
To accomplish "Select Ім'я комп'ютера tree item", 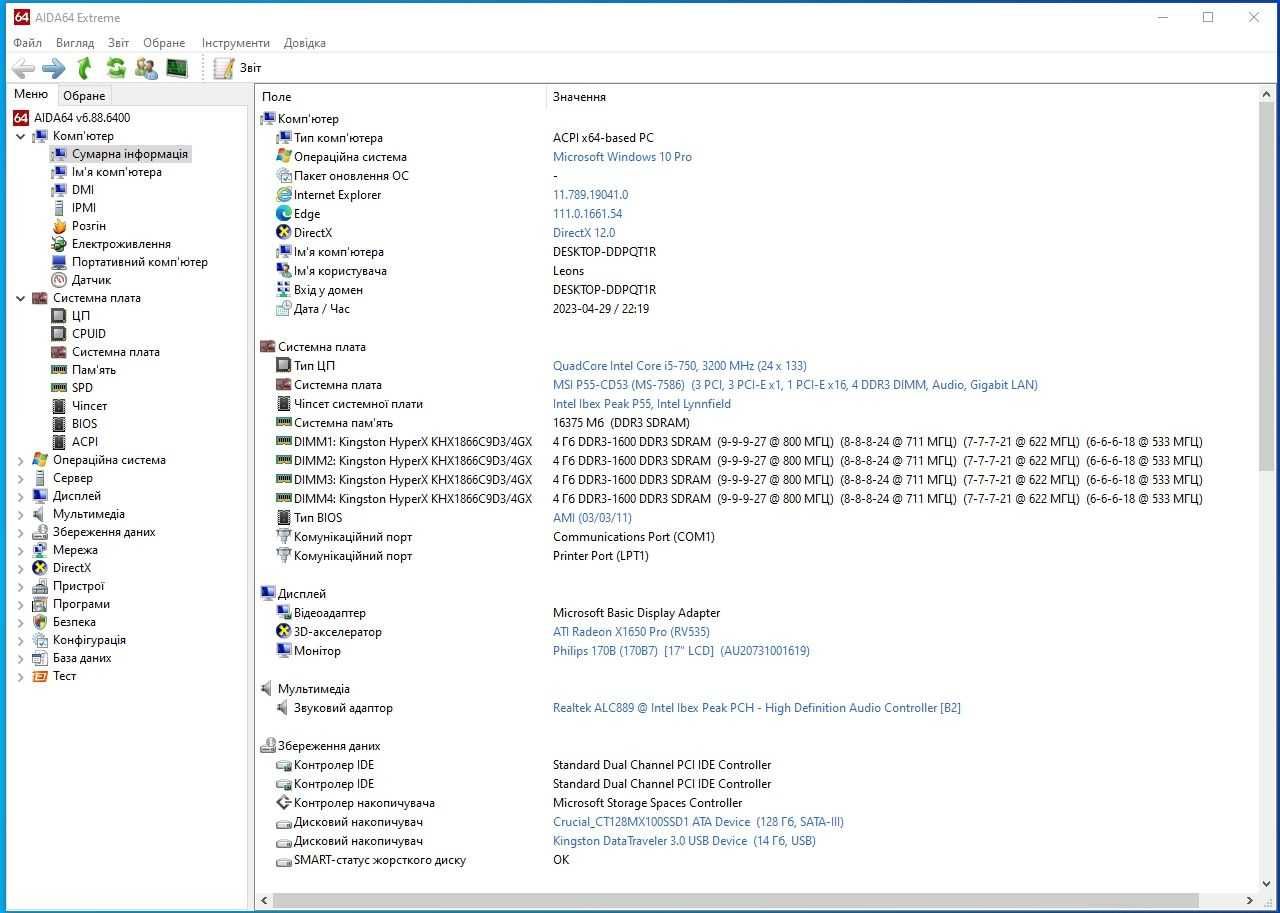I will [x=117, y=172].
